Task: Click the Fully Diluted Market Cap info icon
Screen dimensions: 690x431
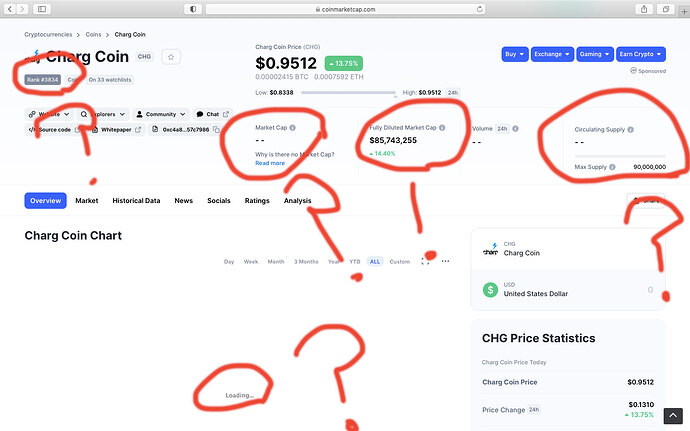Action: [x=442, y=128]
